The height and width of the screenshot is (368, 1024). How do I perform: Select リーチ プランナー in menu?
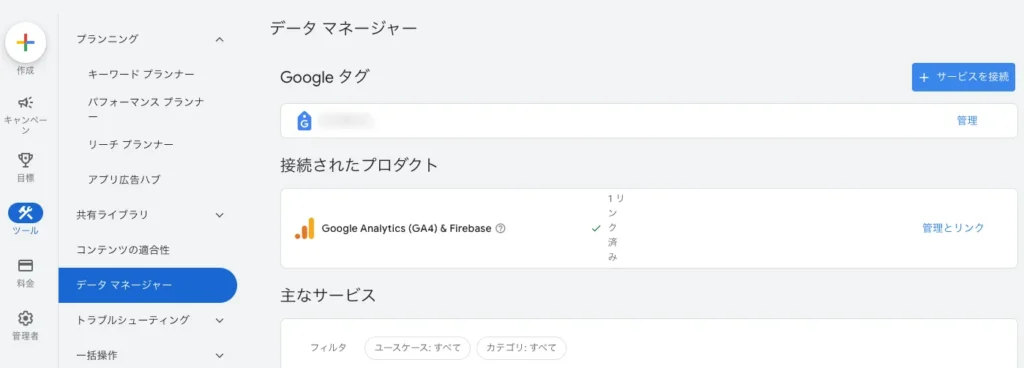[x=131, y=144]
